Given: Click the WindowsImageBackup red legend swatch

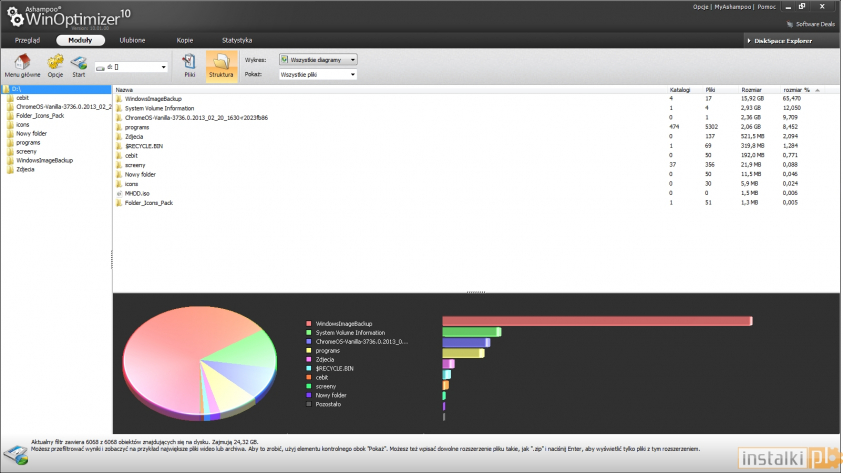Looking at the screenshot, I should [308, 324].
